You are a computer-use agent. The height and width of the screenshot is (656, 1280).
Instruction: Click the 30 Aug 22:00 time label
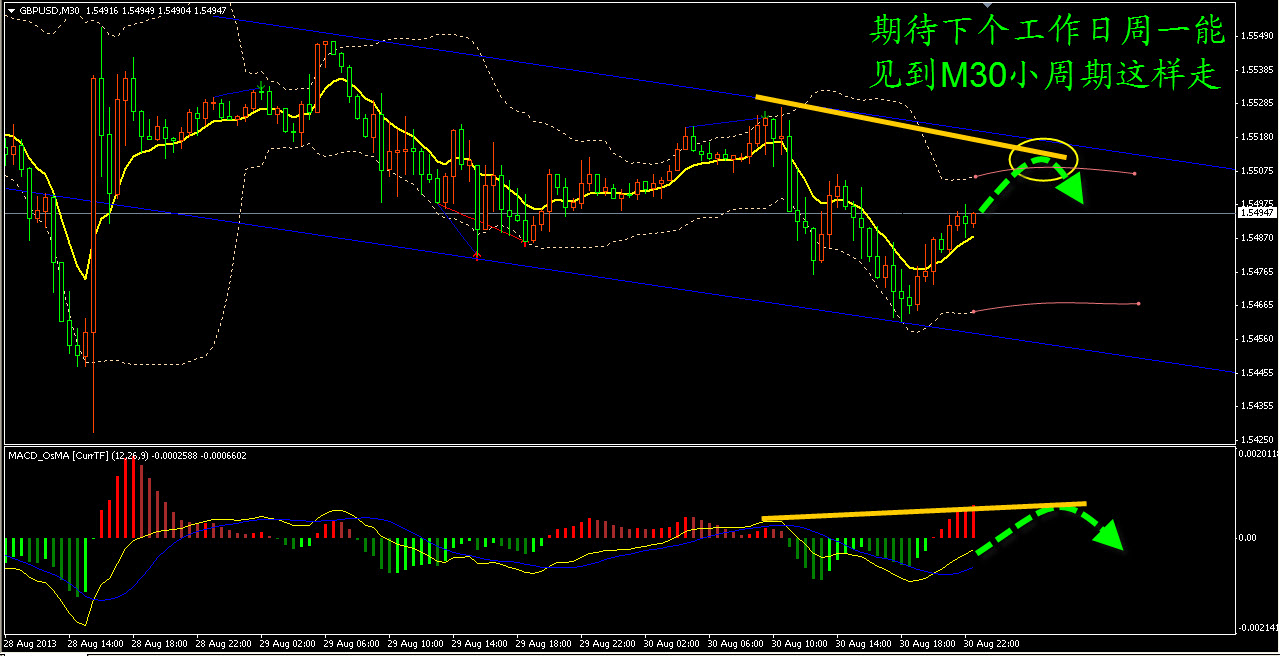pos(993,643)
